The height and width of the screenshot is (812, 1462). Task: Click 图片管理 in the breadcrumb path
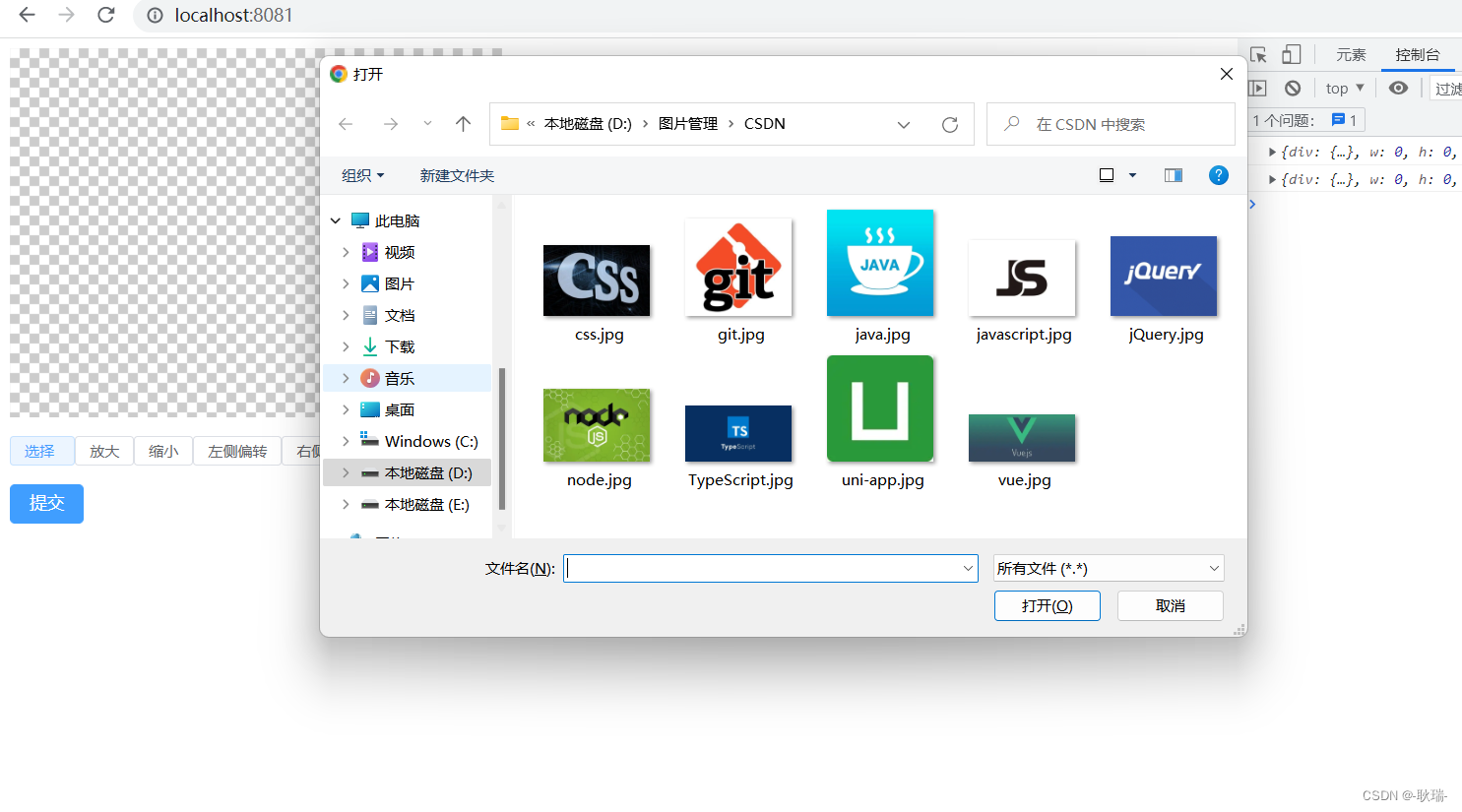click(688, 124)
